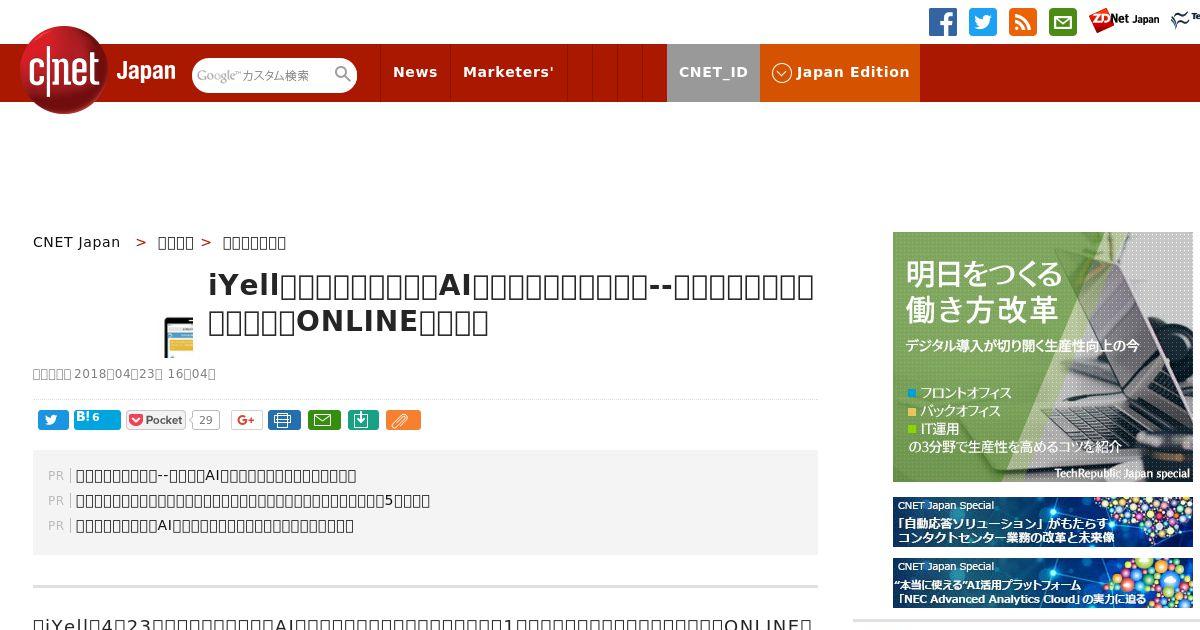Image resolution: width=1200 pixels, height=630 pixels.
Task: Open the auto-response solution special banner
Action: [1043, 522]
